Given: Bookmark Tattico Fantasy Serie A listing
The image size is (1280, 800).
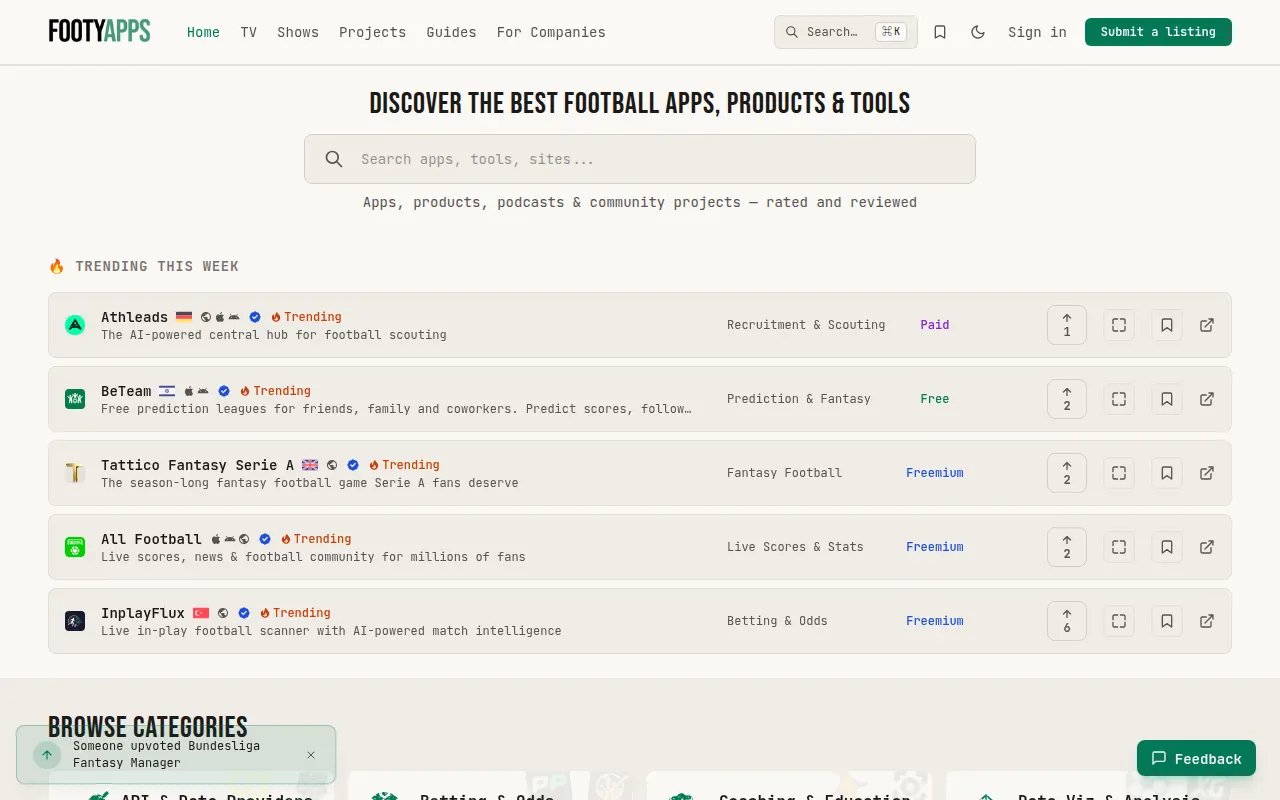Looking at the screenshot, I should coord(1167,473).
